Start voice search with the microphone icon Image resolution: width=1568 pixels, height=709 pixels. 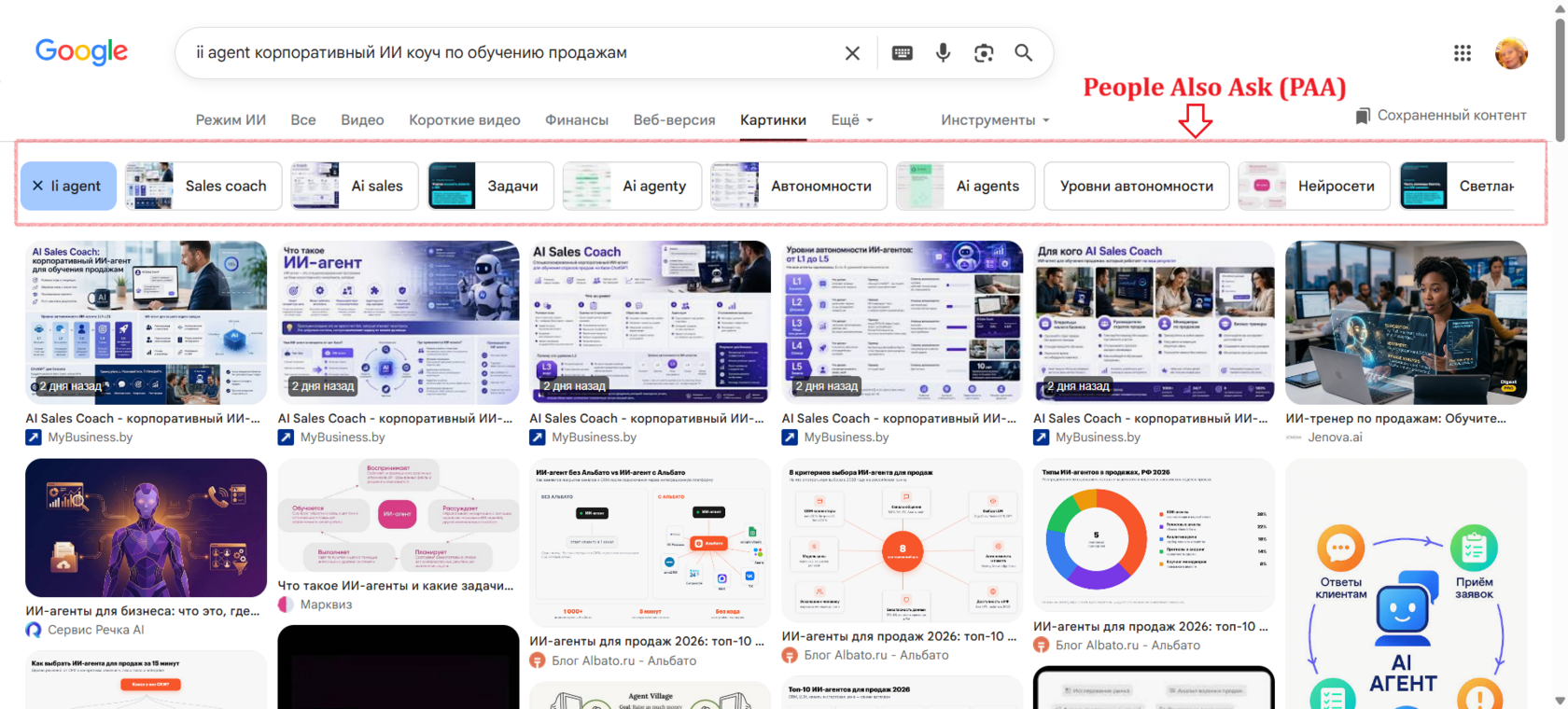(x=943, y=53)
